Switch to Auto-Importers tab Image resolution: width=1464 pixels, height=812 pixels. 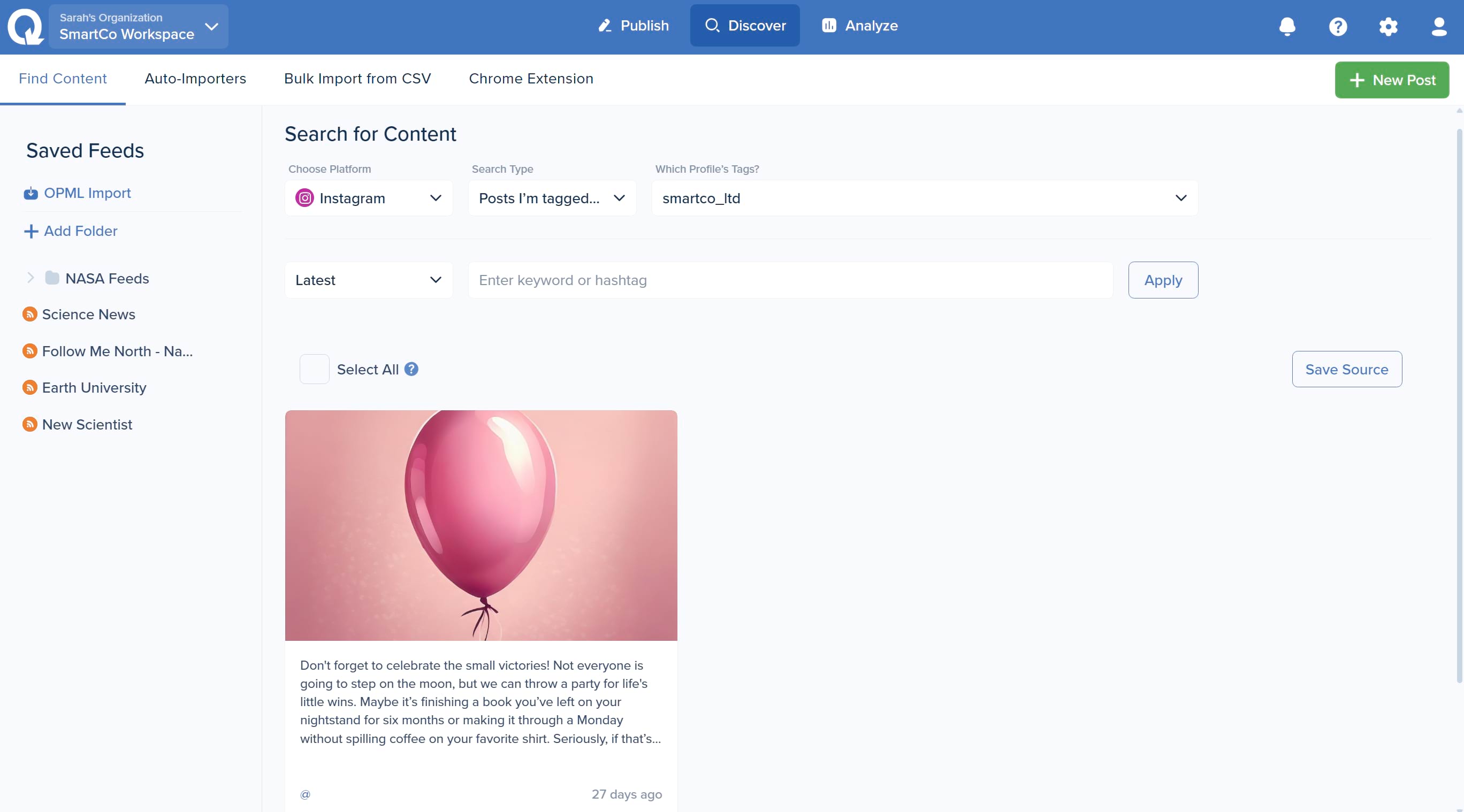coord(195,79)
